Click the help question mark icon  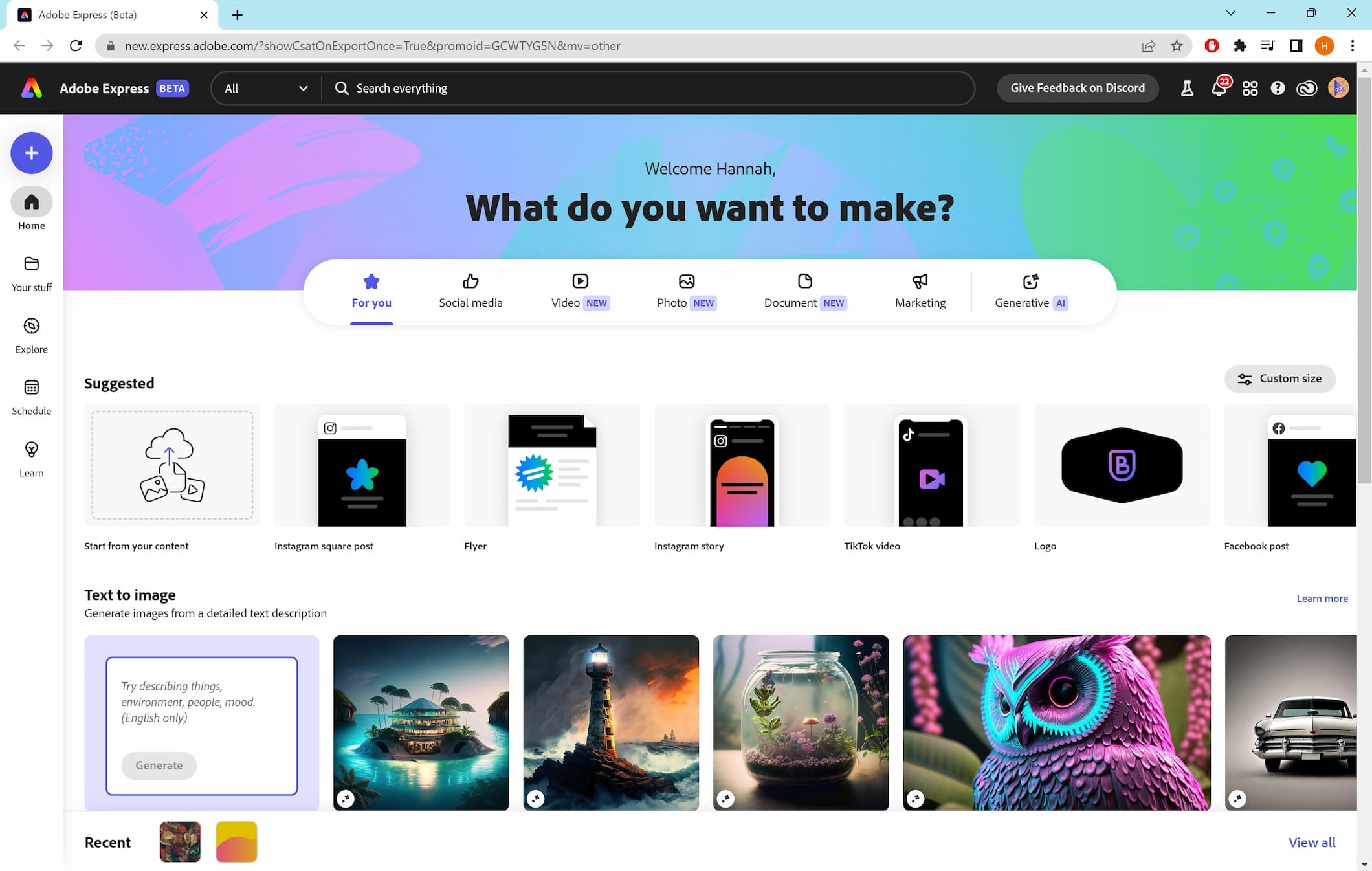pyautogui.click(x=1277, y=88)
